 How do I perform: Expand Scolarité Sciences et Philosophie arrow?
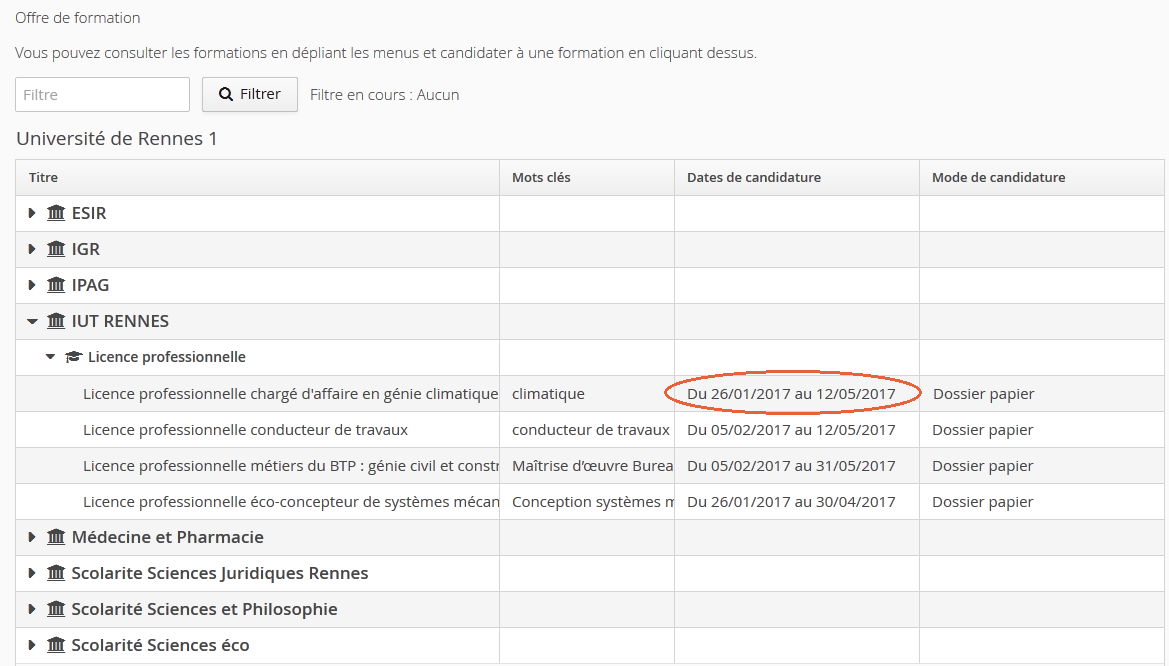pos(31,609)
